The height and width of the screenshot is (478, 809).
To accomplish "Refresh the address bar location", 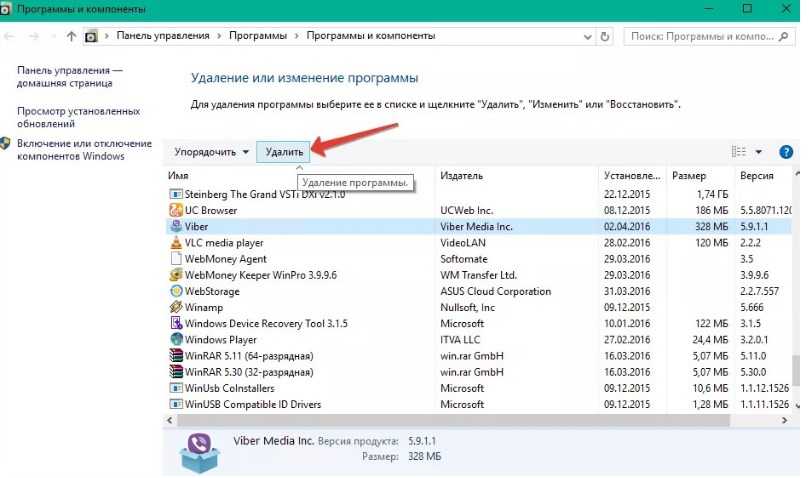I will point(605,36).
